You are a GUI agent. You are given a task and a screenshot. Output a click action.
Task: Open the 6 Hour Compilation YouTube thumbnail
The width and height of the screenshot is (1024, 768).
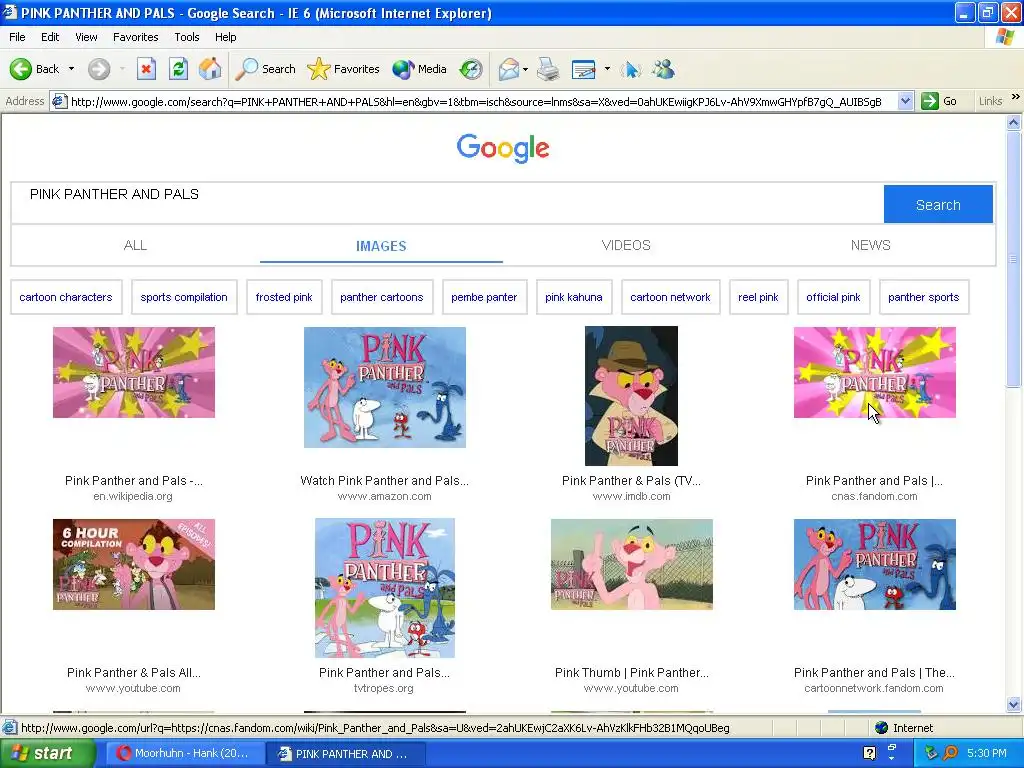point(134,564)
